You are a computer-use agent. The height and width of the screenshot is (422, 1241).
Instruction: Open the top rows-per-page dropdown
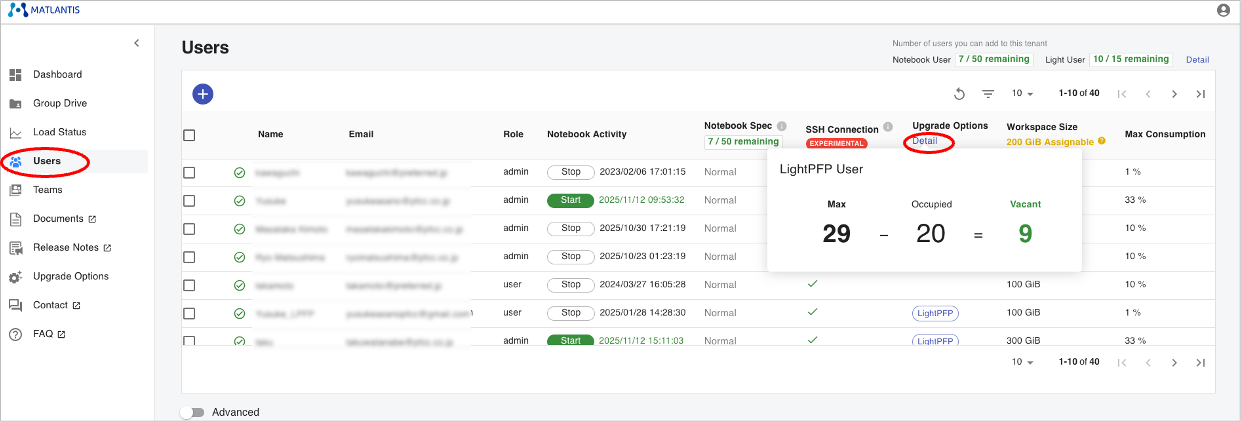pyautogui.click(x=1022, y=94)
